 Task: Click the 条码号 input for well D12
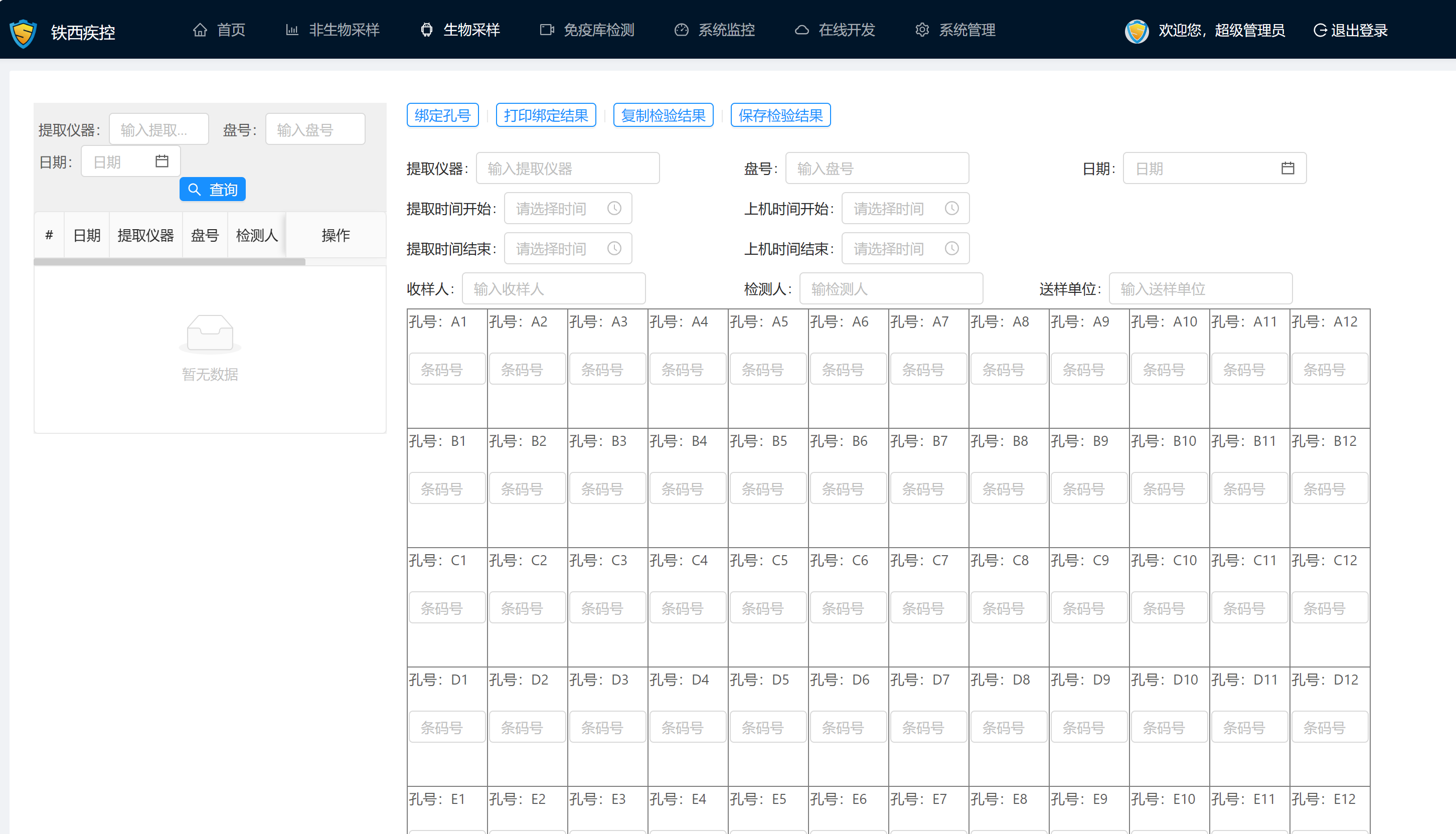click(1330, 727)
